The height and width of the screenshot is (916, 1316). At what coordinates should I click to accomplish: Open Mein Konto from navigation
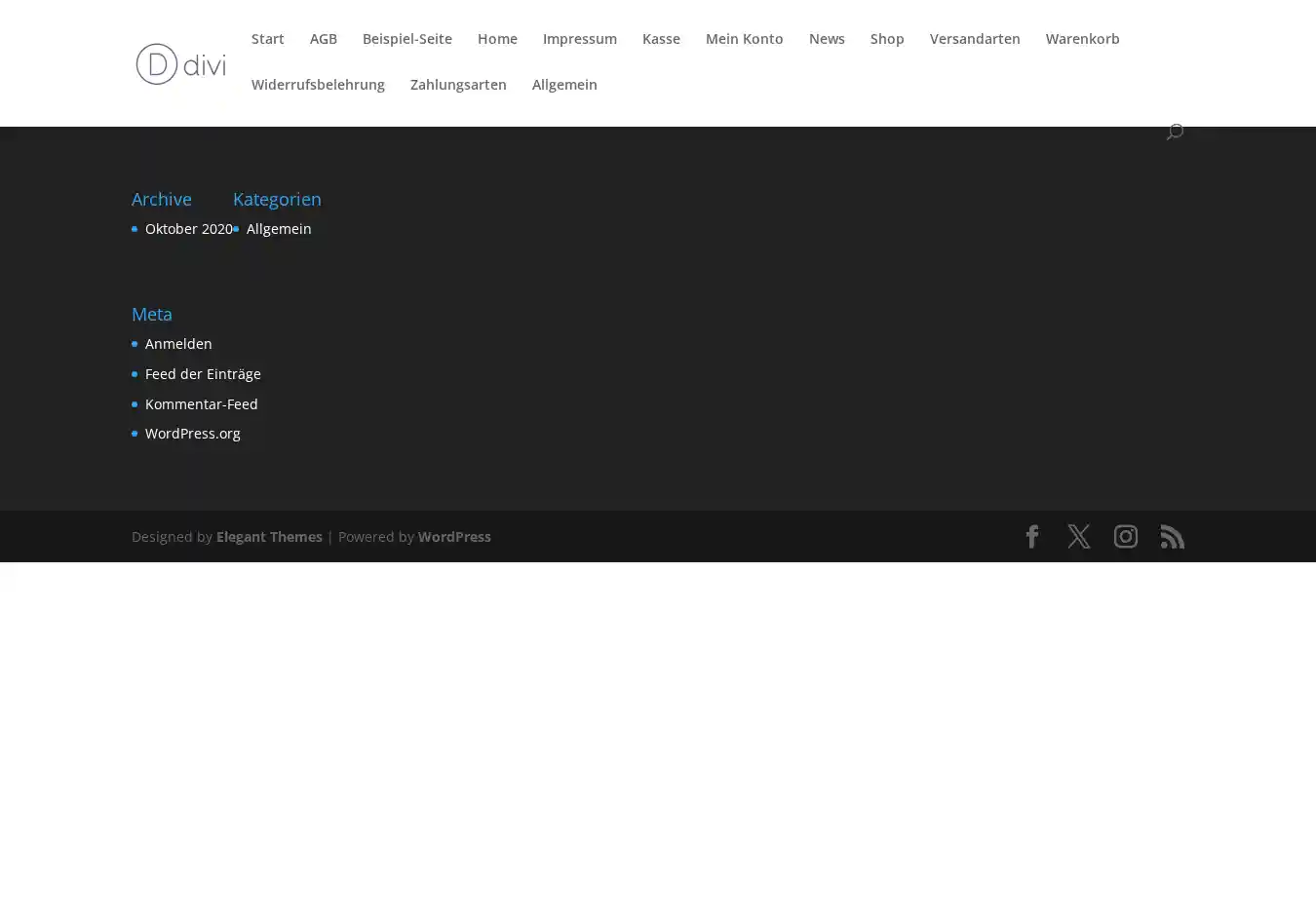coord(744,39)
